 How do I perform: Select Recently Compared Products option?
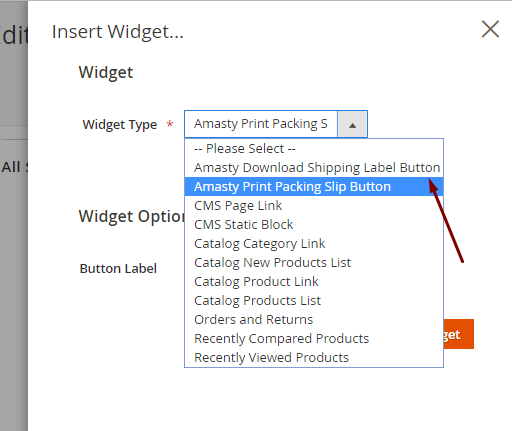(x=314, y=338)
